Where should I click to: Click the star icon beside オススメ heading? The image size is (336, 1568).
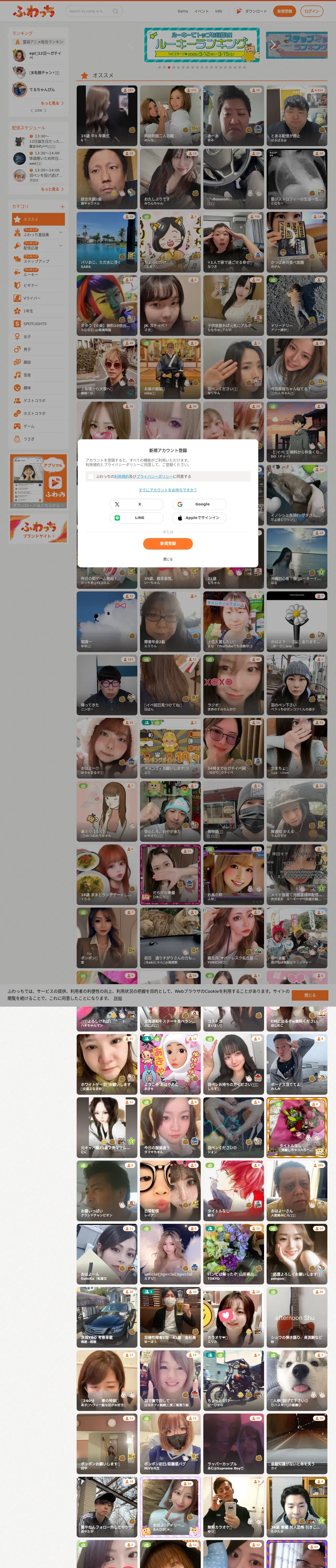(85, 76)
